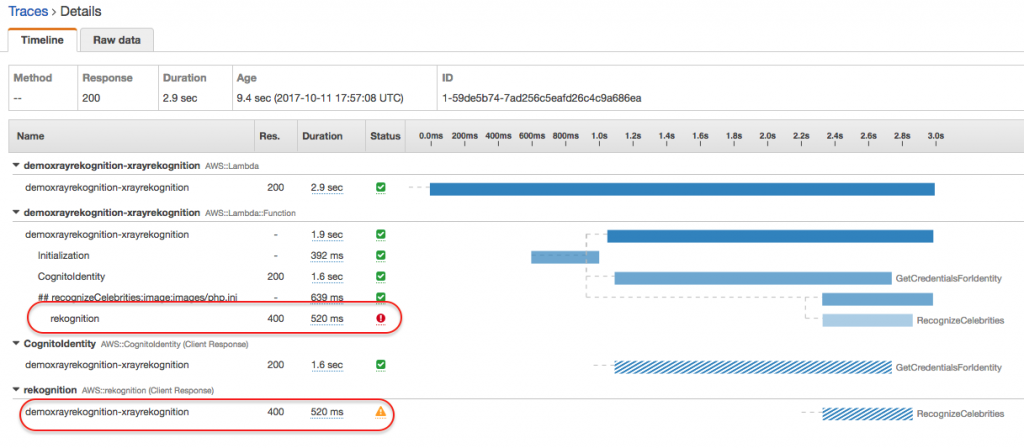Click the Status column header

pos(385,136)
